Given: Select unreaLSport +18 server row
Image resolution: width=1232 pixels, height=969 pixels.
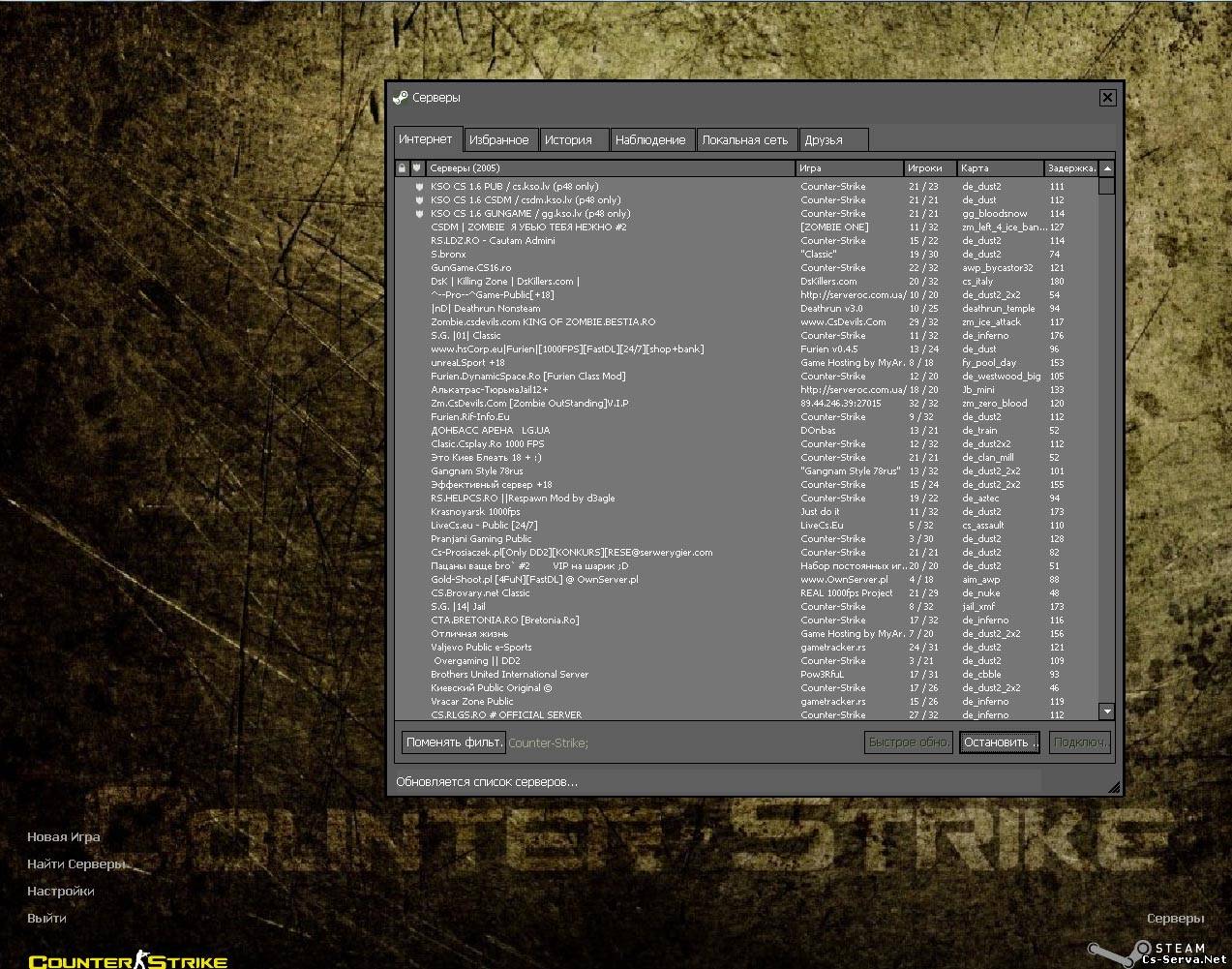Looking at the screenshot, I should tap(746, 363).
